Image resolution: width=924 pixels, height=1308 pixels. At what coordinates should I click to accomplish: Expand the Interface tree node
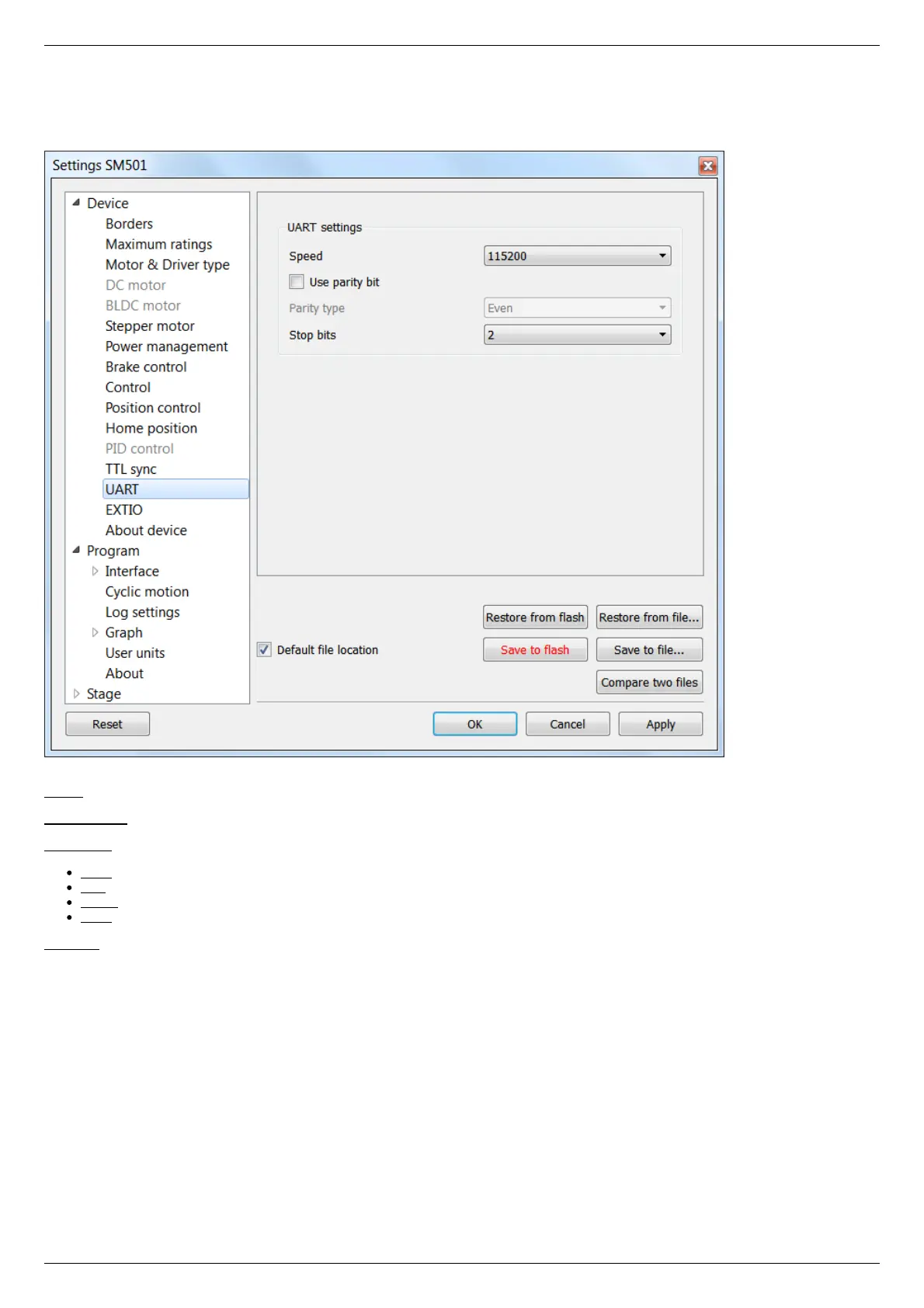[95, 571]
